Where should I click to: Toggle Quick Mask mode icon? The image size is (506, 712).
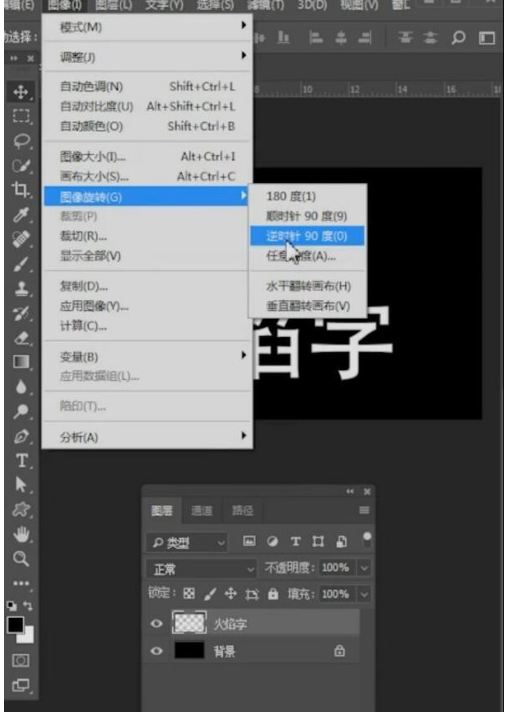20,660
